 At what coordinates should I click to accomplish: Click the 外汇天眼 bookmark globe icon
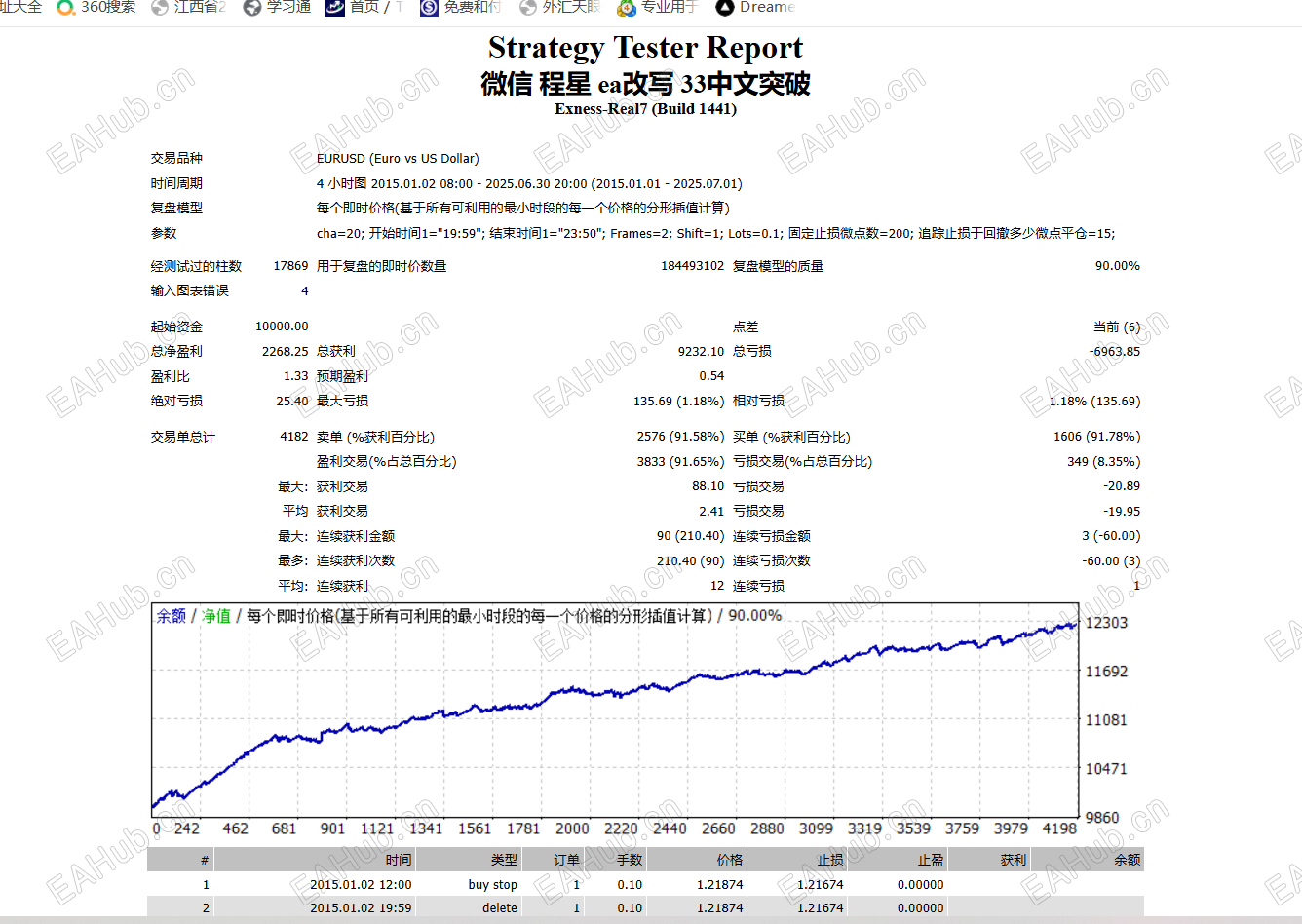tap(528, 8)
